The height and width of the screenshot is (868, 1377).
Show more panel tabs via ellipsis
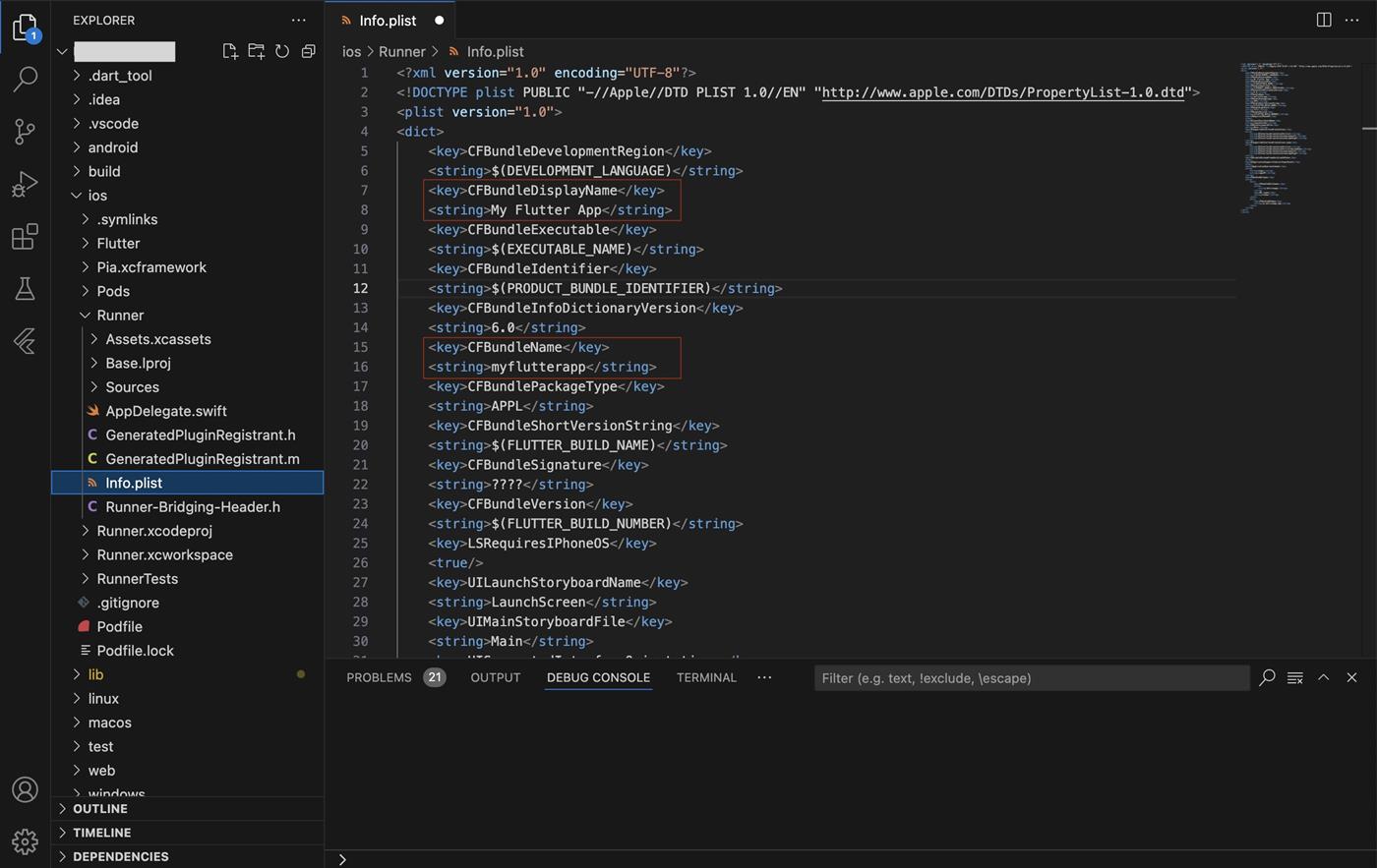tap(764, 677)
